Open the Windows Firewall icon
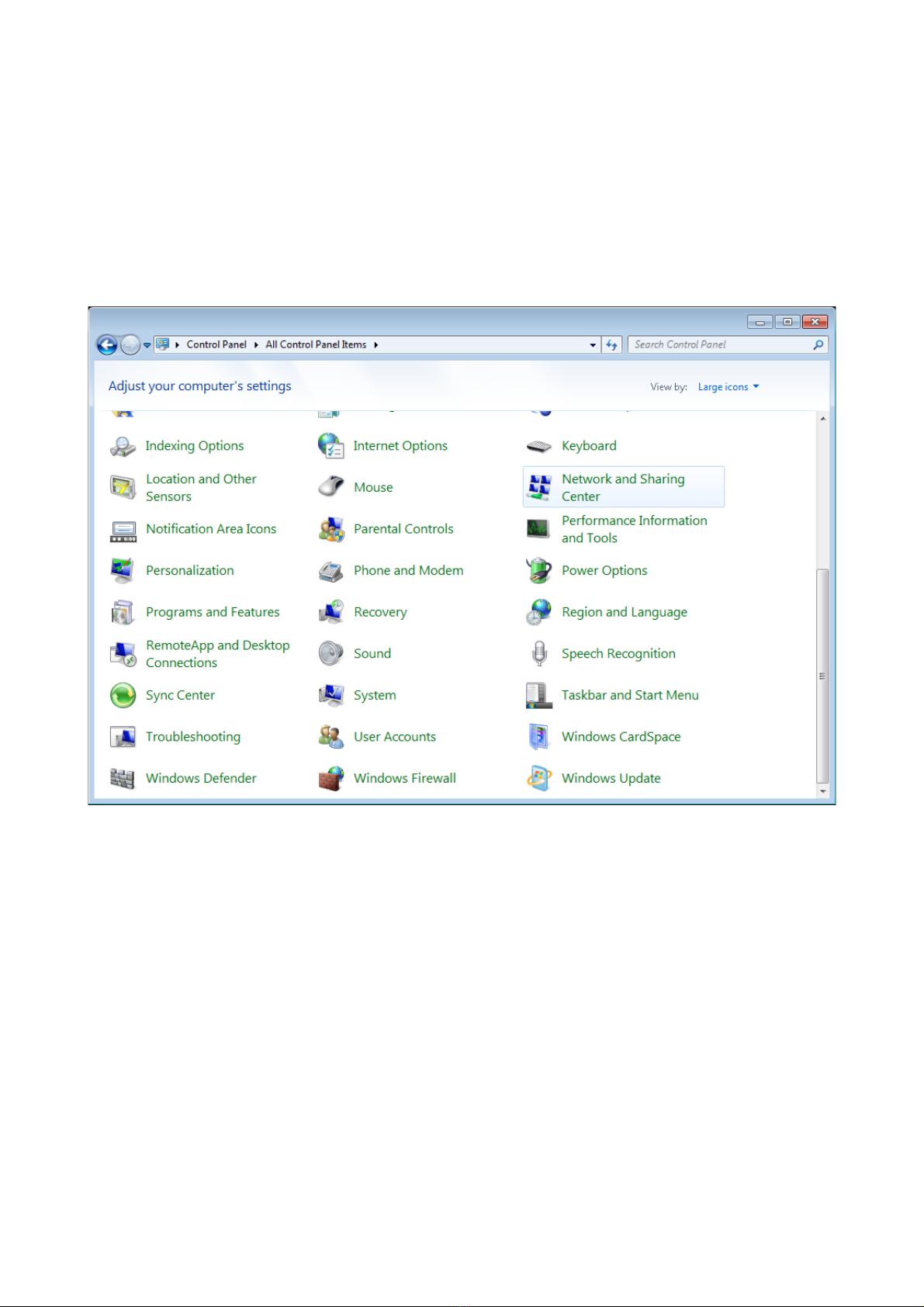Image resolution: width=924 pixels, height=1307 pixels. point(330,779)
